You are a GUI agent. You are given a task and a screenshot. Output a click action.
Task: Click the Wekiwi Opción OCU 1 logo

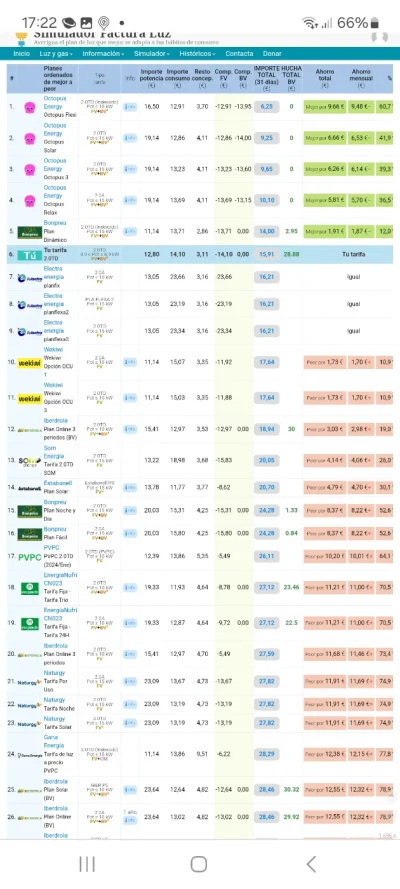point(29,362)
